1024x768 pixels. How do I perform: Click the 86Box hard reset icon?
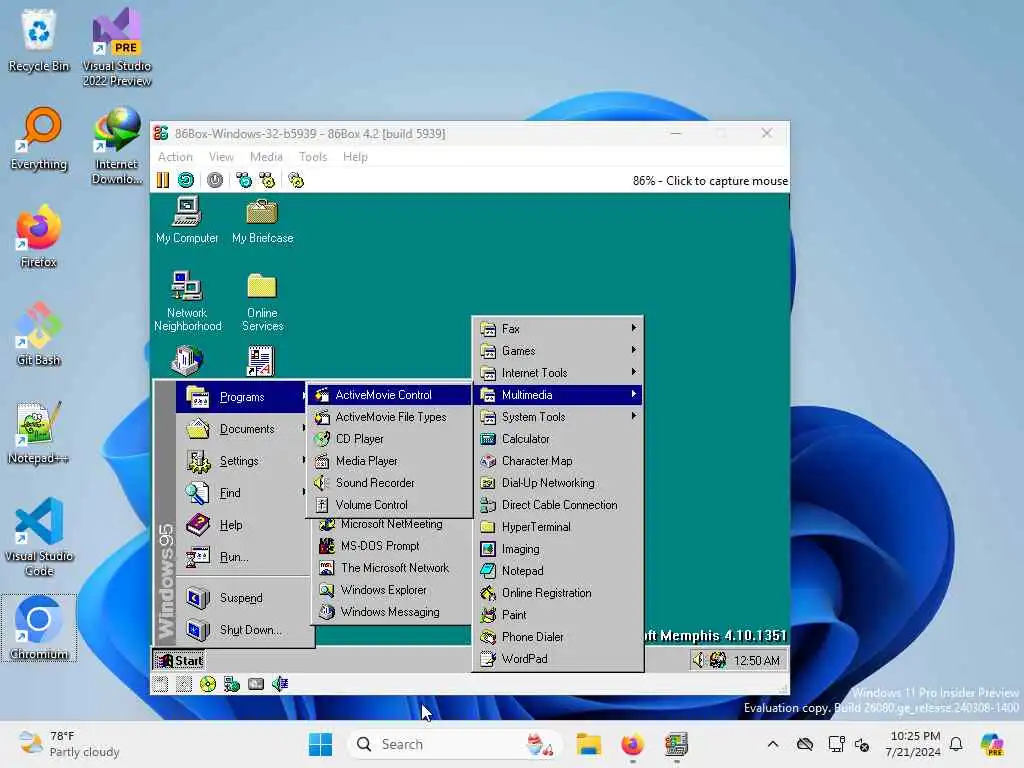pos(186,180)
